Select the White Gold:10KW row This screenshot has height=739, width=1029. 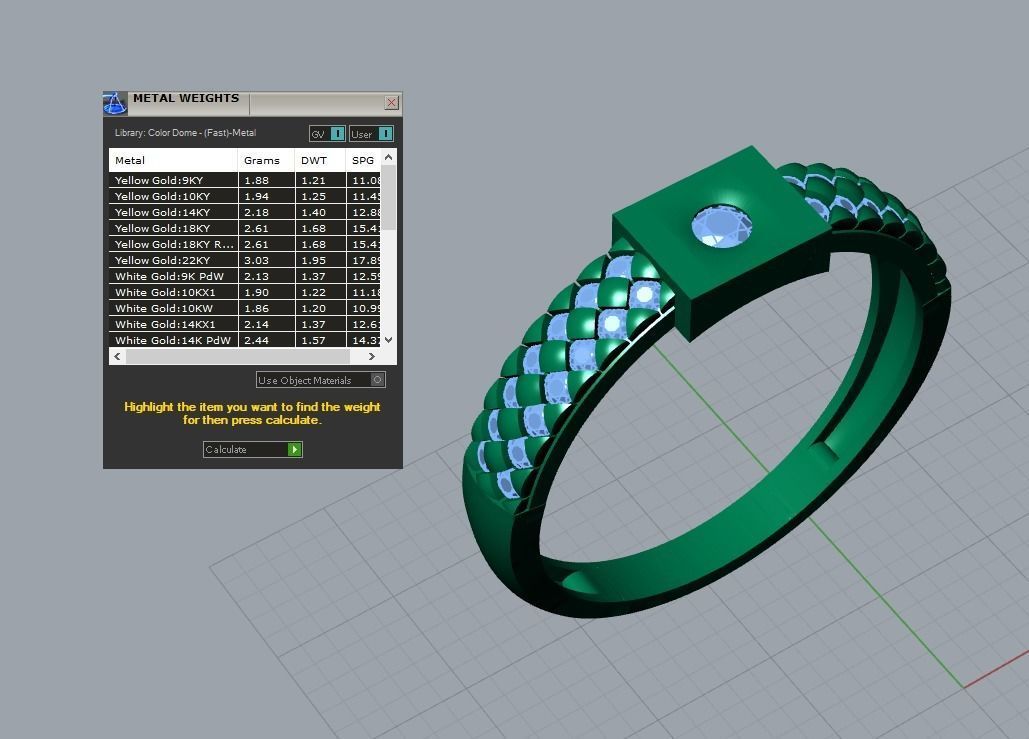[245, 308]
